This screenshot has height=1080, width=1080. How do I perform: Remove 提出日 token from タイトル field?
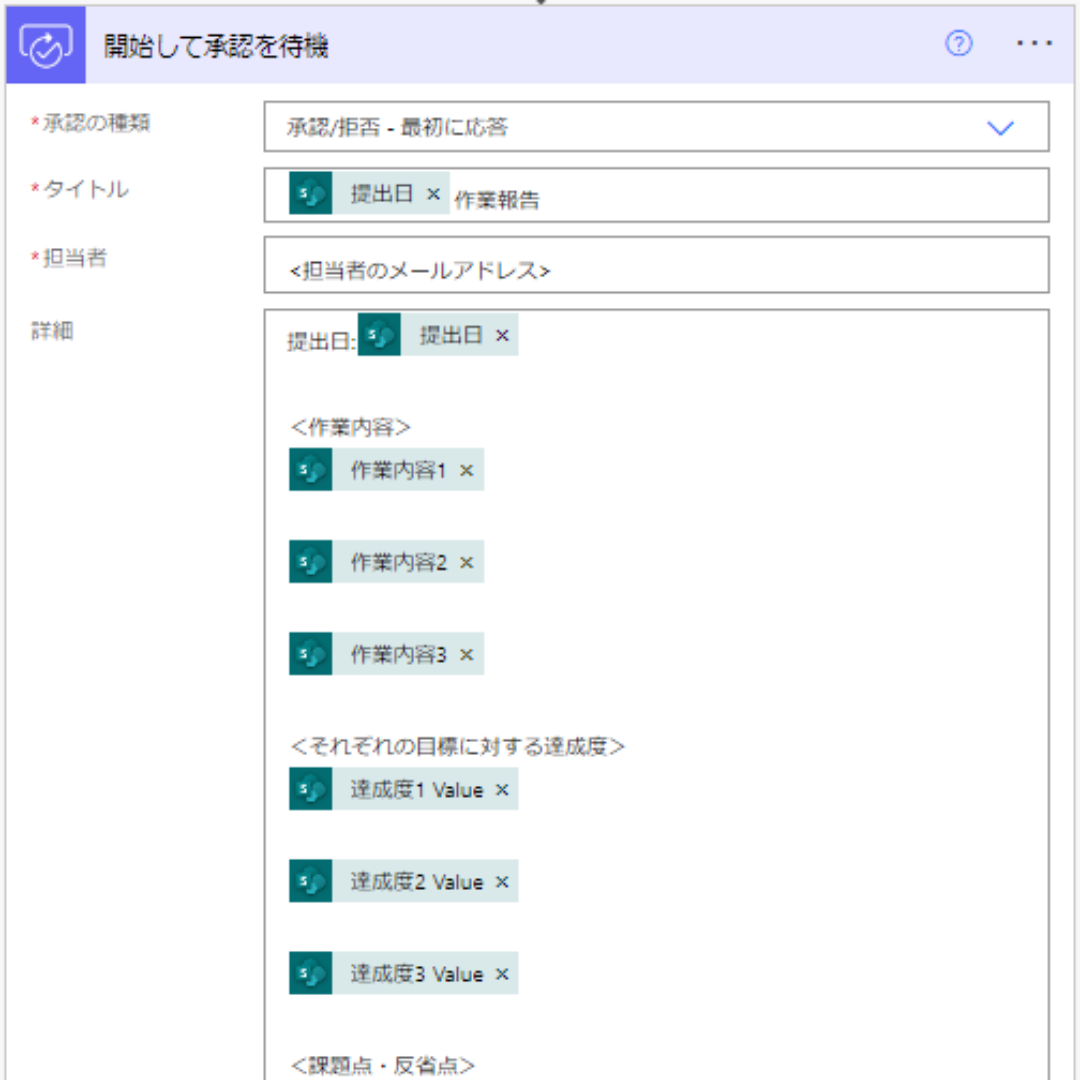click(433, 194)
